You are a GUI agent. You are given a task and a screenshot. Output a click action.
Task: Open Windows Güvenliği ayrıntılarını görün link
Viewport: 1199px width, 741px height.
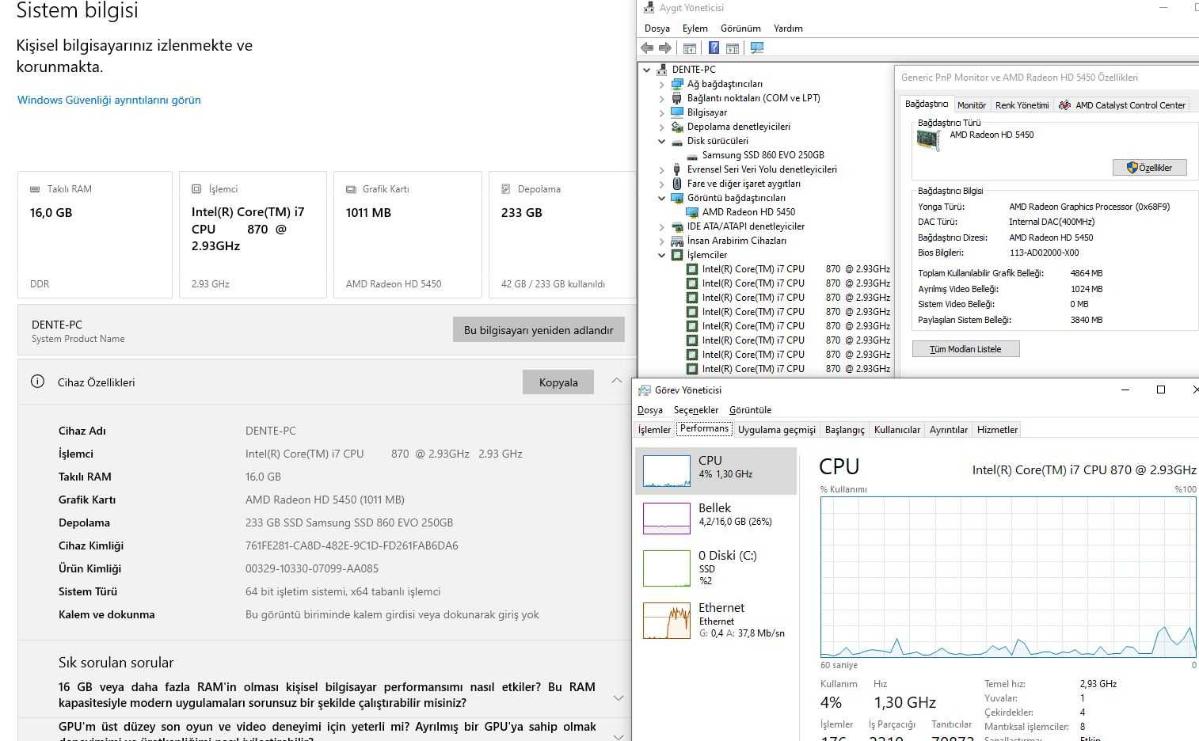coord(109,100)
